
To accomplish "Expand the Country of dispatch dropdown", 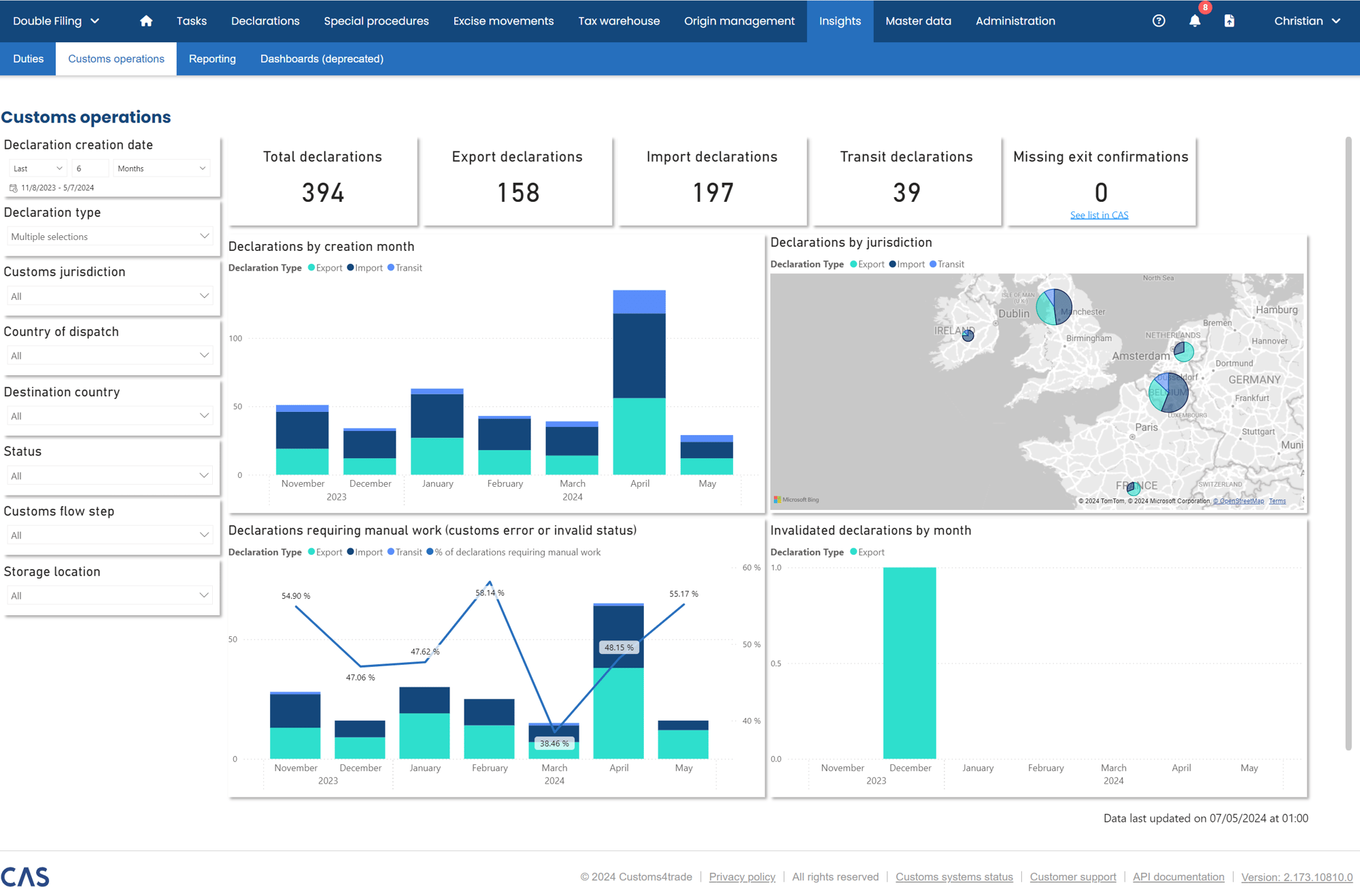I will [x=110, y=356].
